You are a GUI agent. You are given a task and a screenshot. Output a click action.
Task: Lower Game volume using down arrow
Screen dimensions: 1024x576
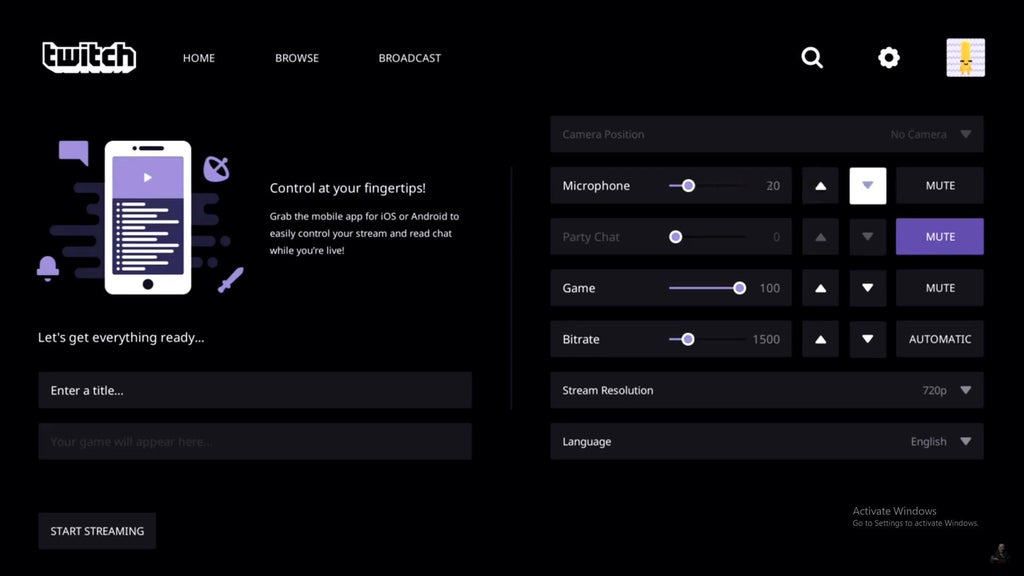point(867,288)
